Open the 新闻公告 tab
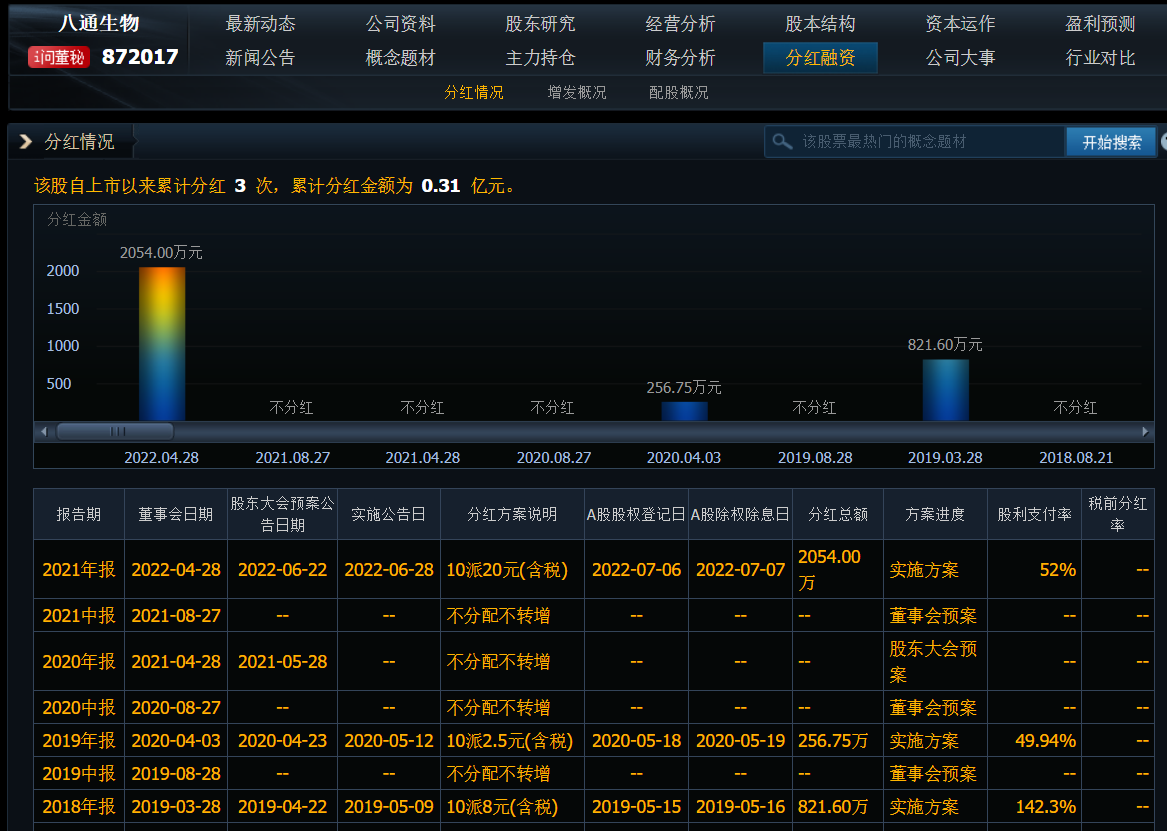 point(260,57)
